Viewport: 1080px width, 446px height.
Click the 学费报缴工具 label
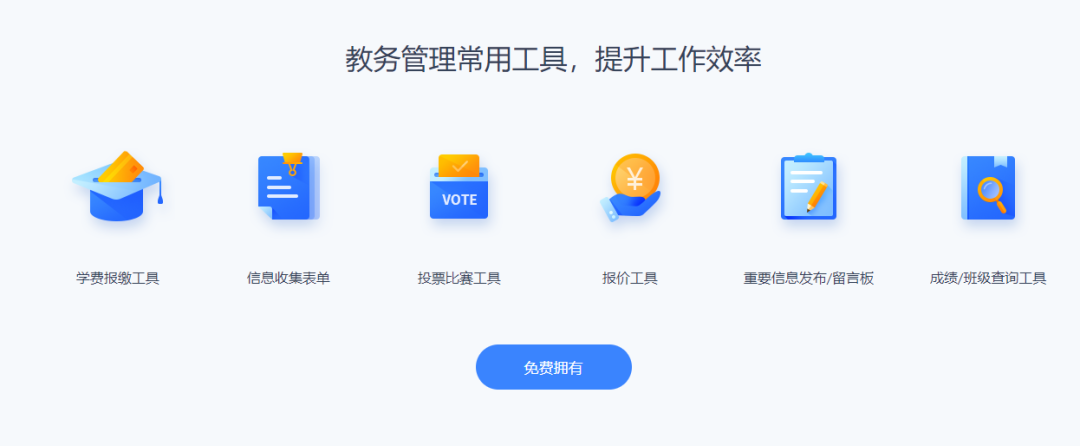[118, 279]
